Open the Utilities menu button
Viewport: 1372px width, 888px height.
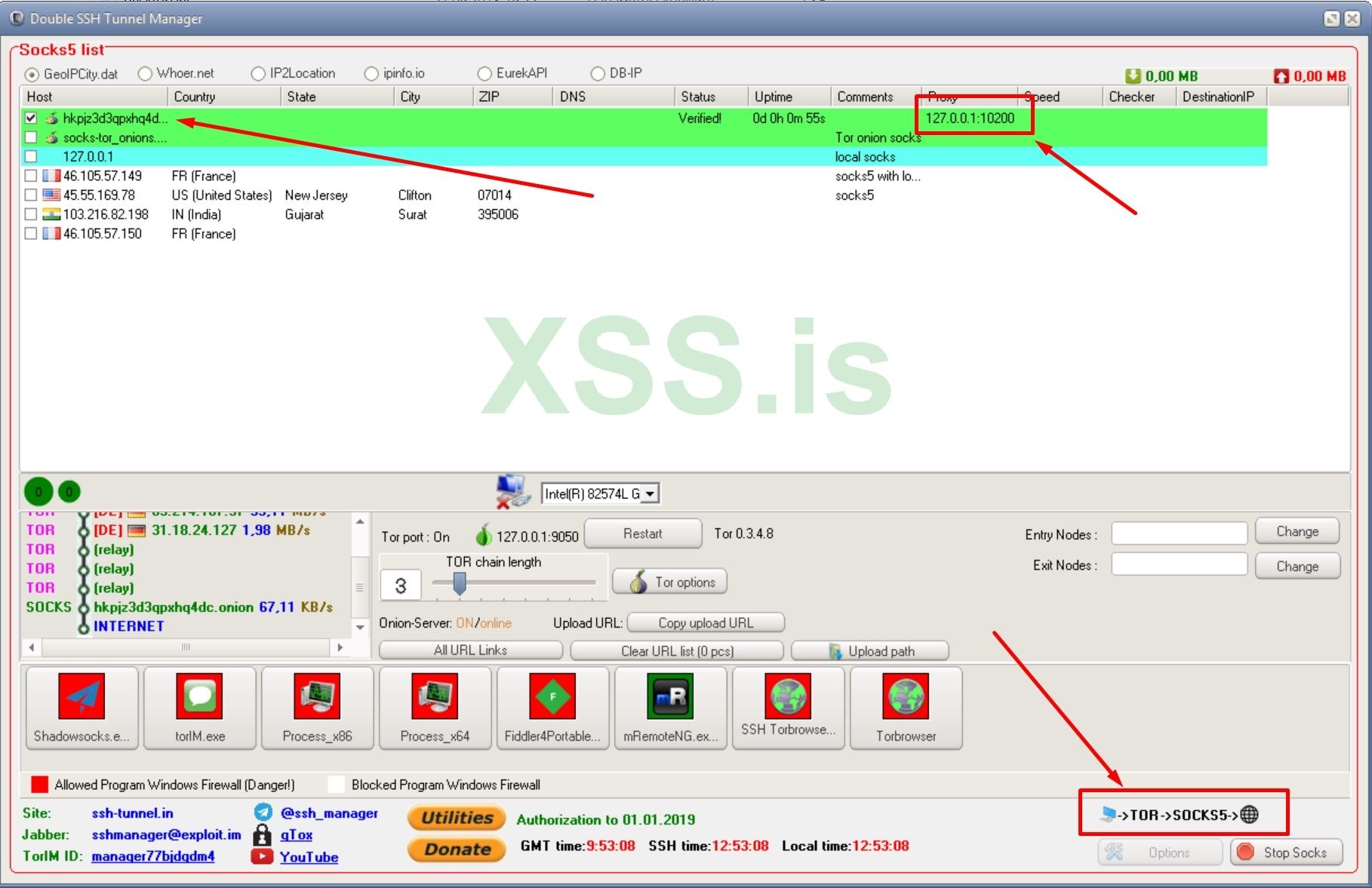[457, 817]
